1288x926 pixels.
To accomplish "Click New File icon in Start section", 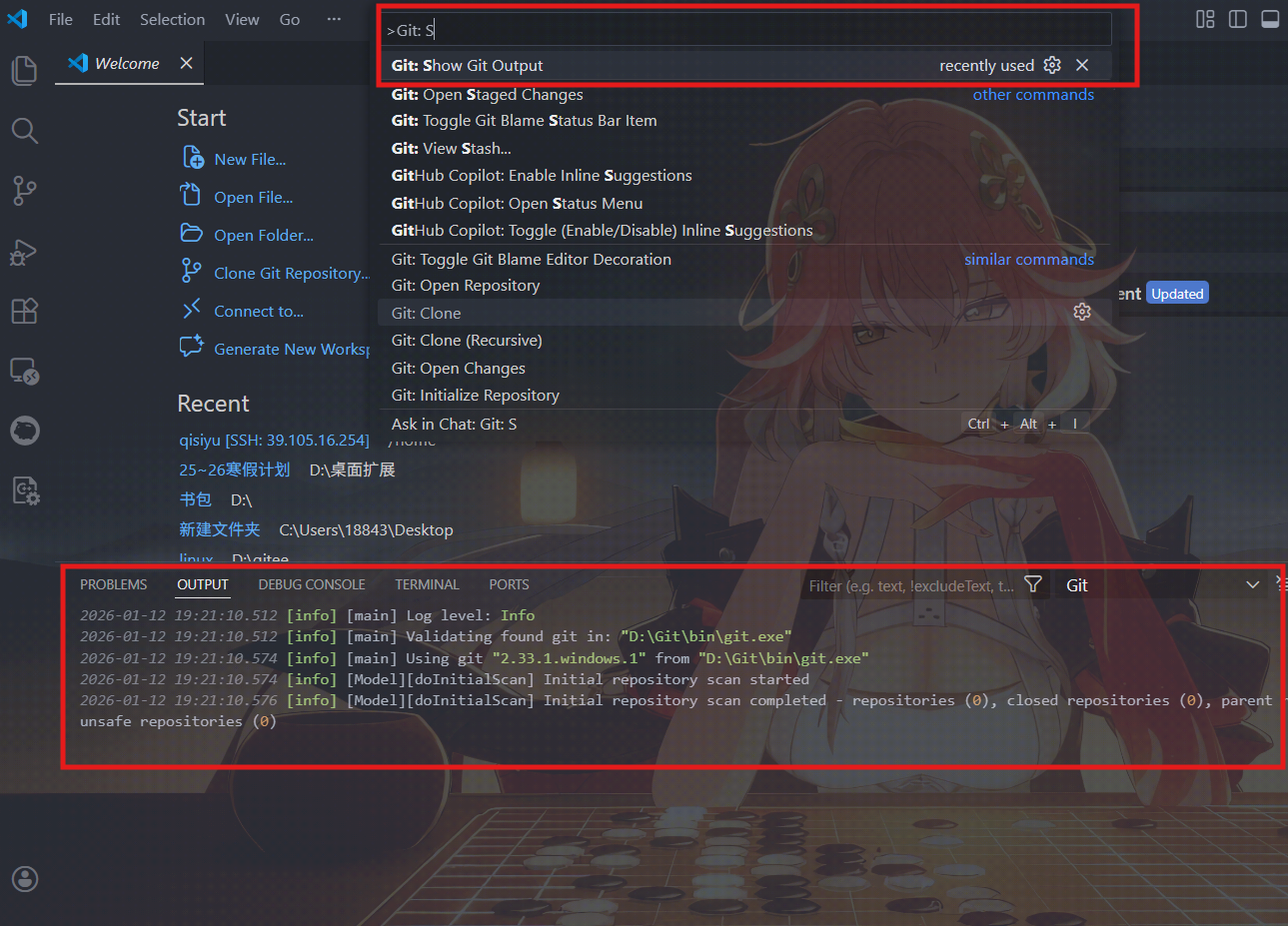I will coord(193,158).
